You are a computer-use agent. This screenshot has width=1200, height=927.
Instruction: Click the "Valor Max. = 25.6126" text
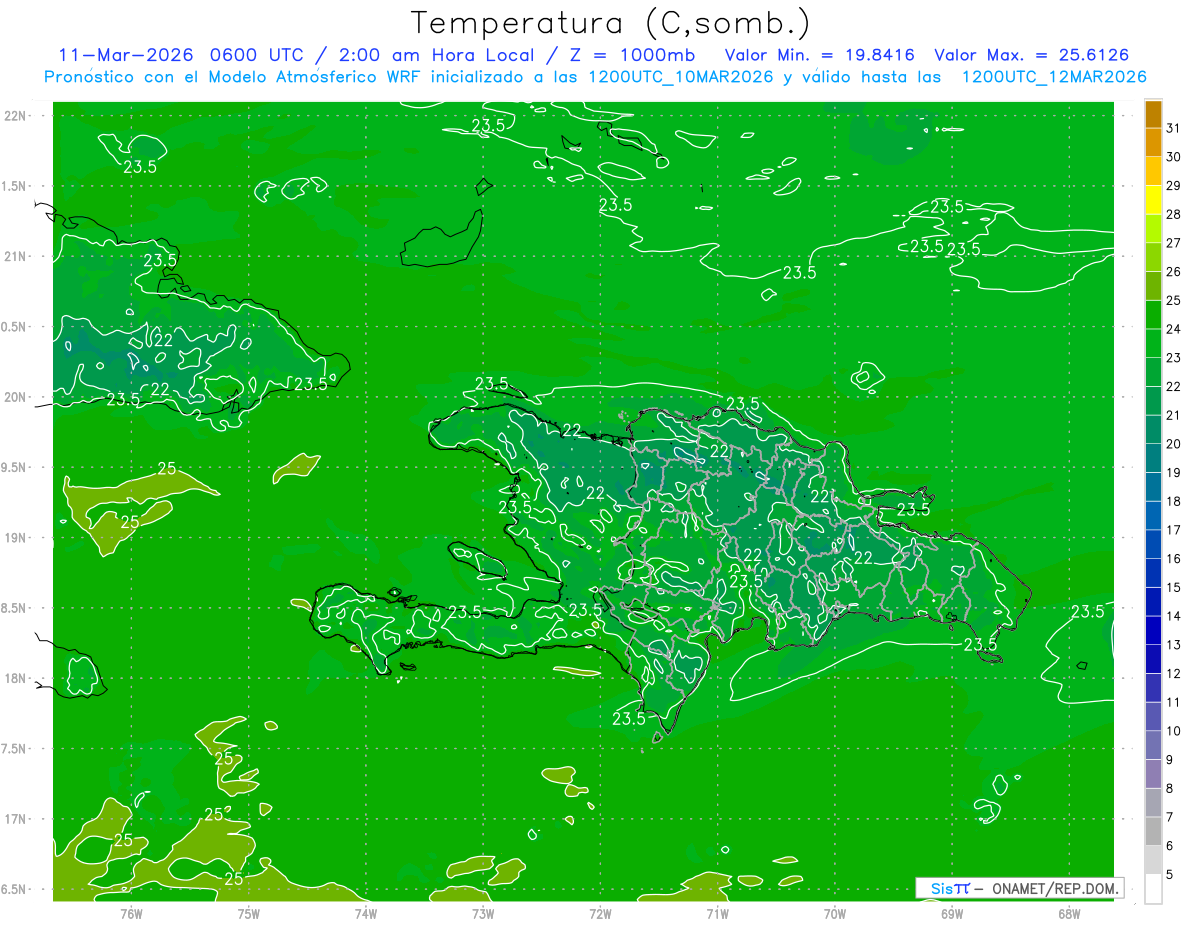coord(1032,55)
